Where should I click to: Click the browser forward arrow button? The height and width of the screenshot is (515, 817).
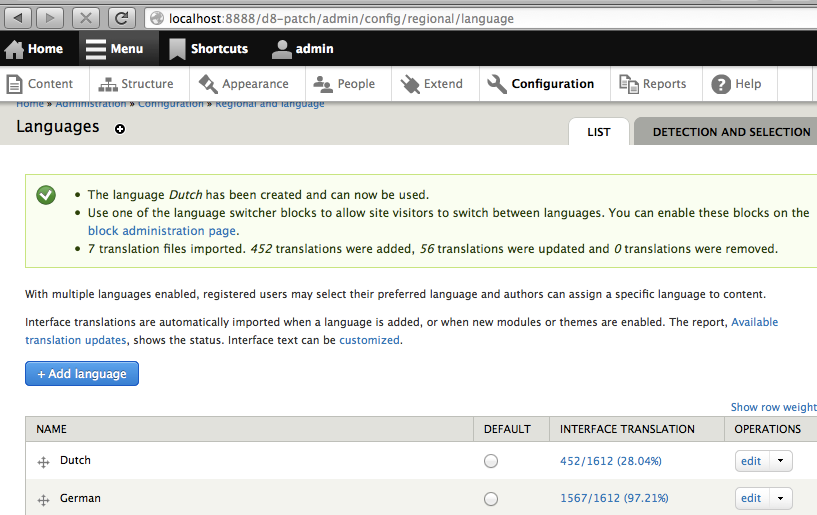click(49, 18)
